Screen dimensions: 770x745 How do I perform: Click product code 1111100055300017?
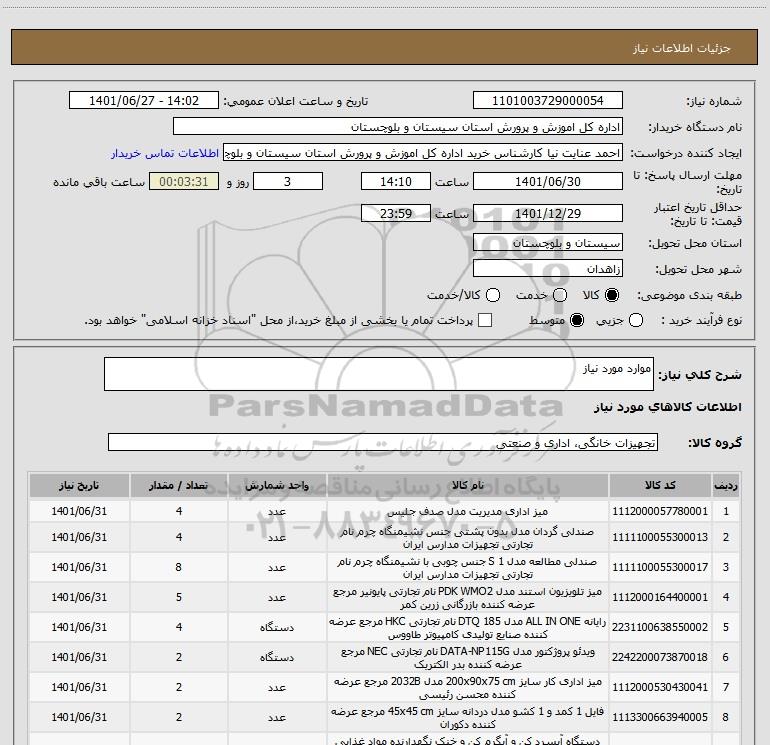point(660,567)
